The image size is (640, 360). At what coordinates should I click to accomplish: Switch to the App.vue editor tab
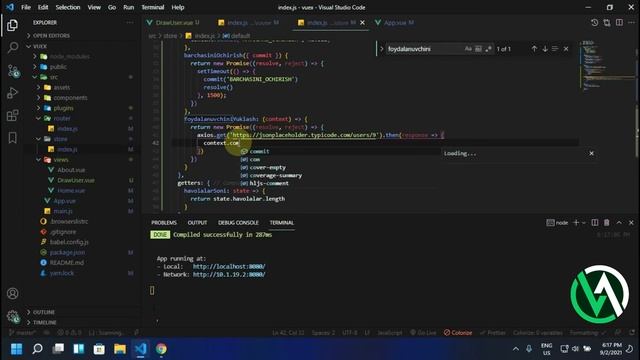pyautogui.click(x=394, y=23)
